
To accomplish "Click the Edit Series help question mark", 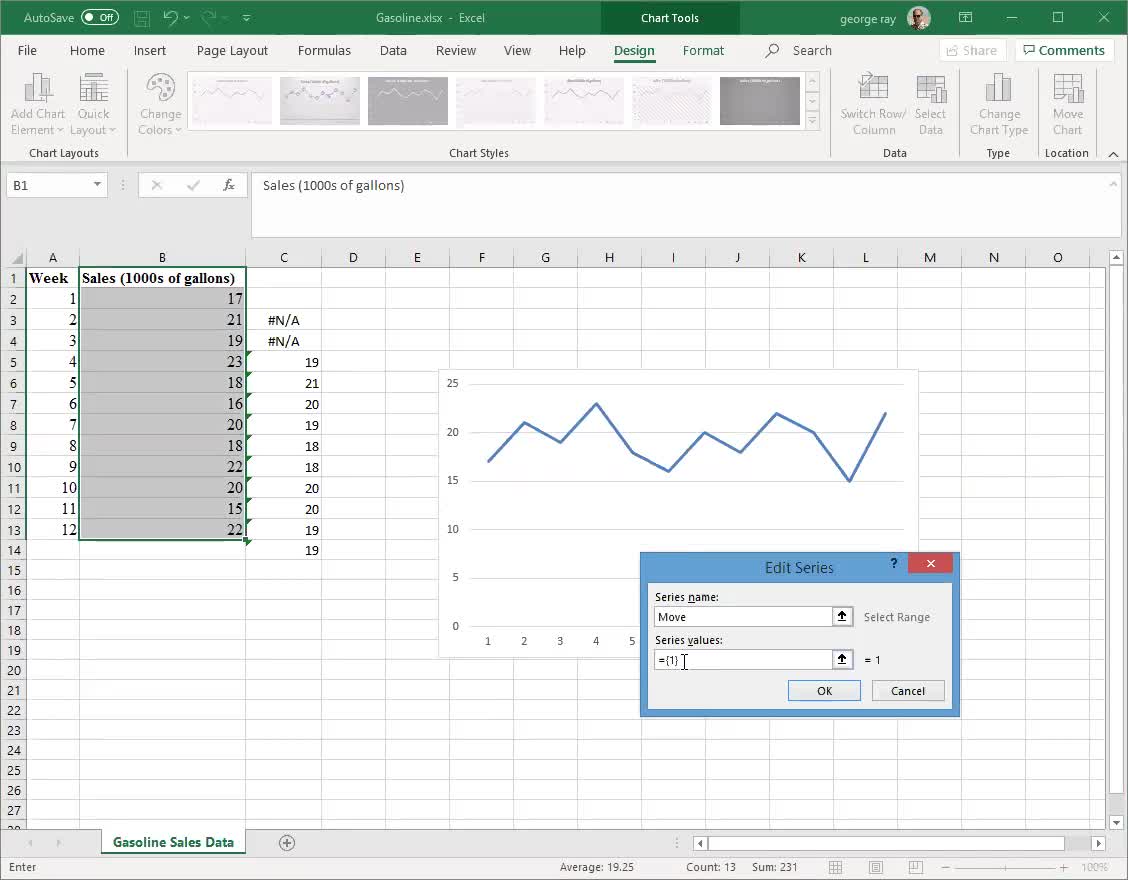I will point(893,563).
